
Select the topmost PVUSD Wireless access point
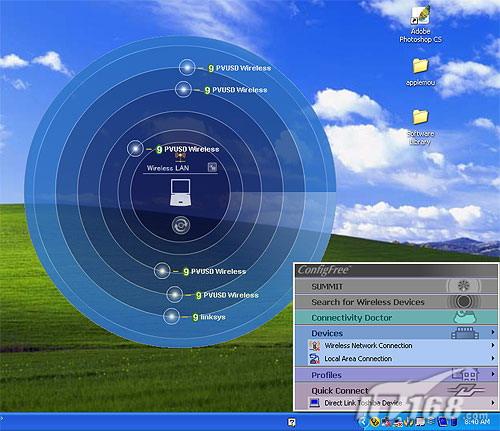(187, 67)
